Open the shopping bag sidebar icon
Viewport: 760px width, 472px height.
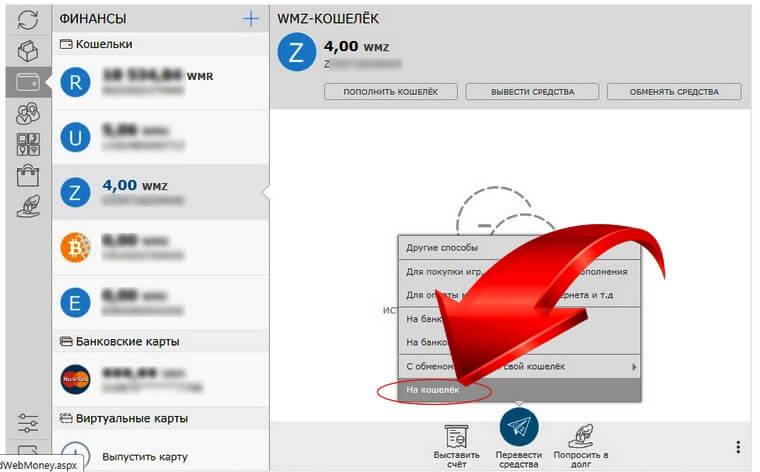click(x=28, y=175)
